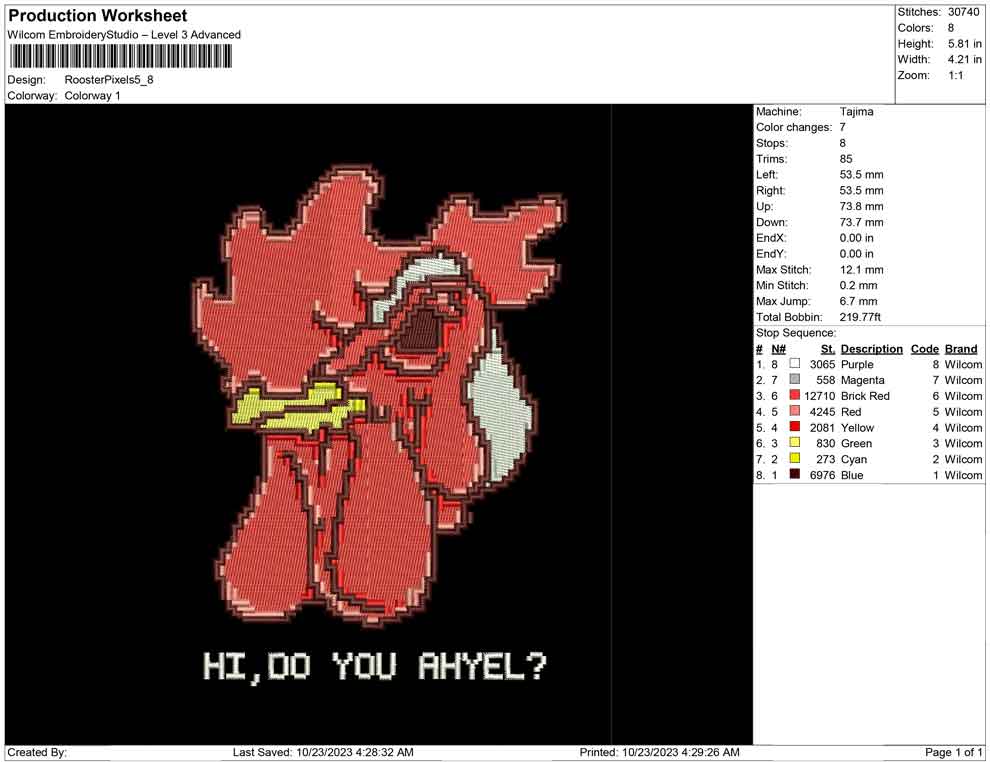
Task: Click the stitch count '4245' in the Red row
Action: click(823, 412)
